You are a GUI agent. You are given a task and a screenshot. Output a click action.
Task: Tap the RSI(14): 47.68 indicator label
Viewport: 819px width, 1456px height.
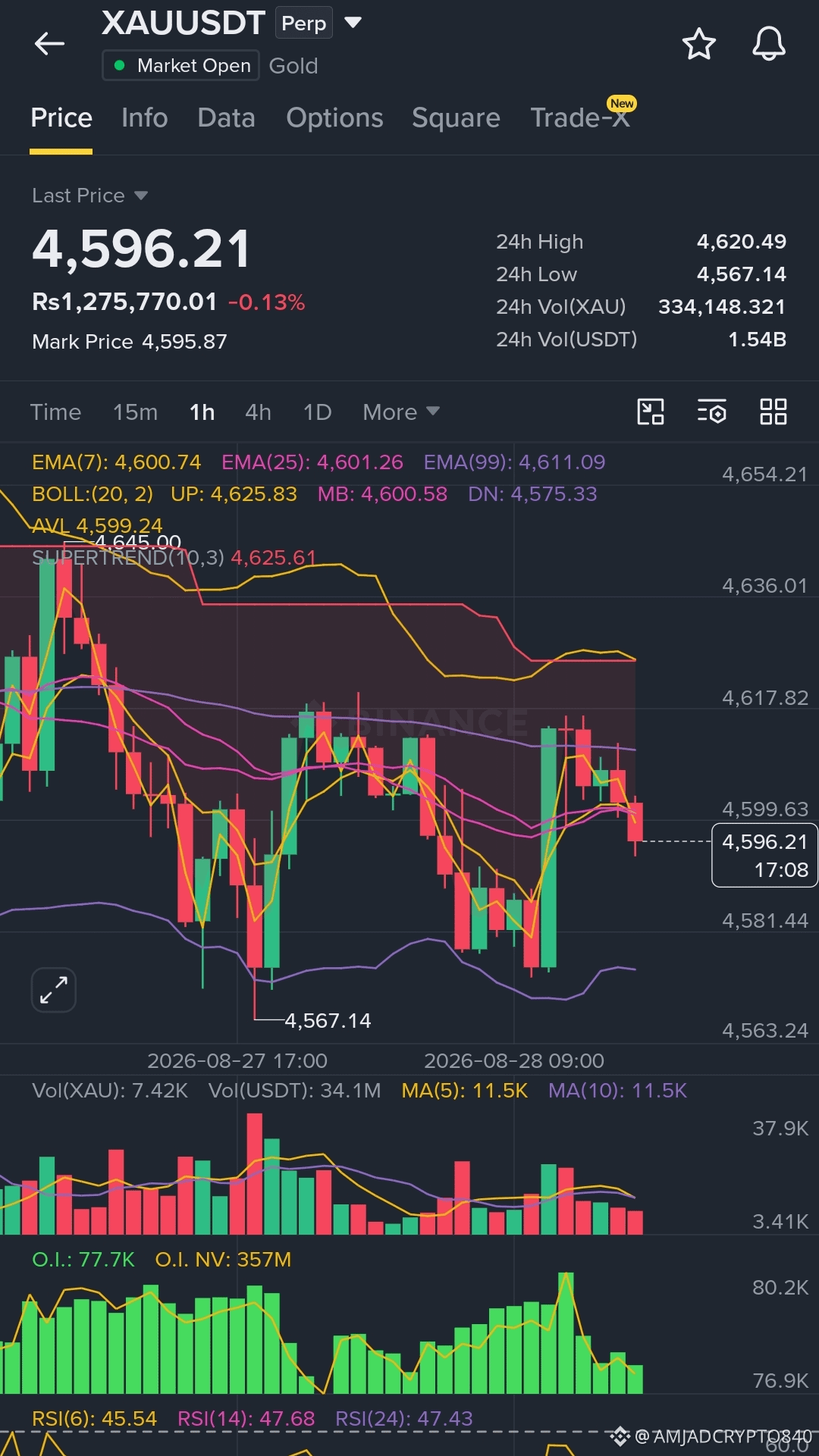pyautogui.click(x=246, y=1419)
